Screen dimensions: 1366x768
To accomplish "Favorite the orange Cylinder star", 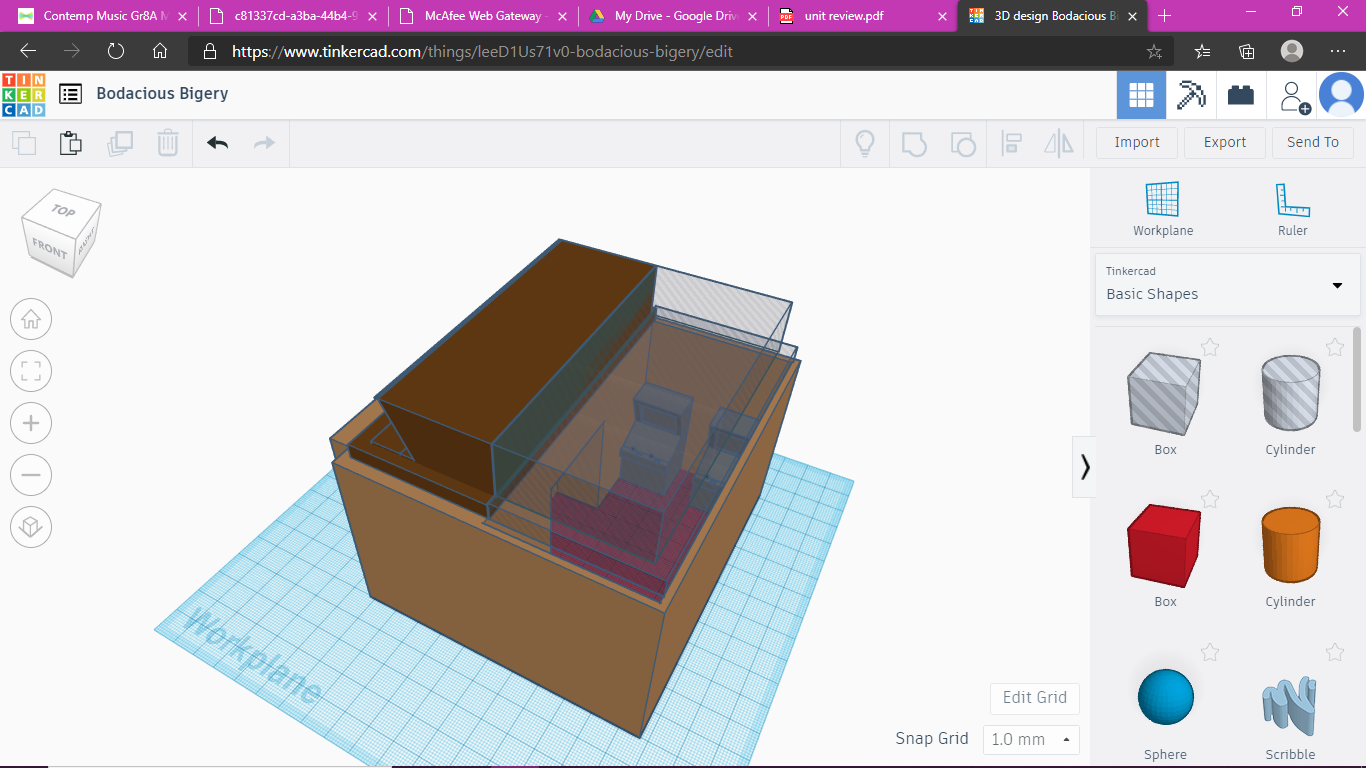I will pyautogui.click(x=1335, y=499).
